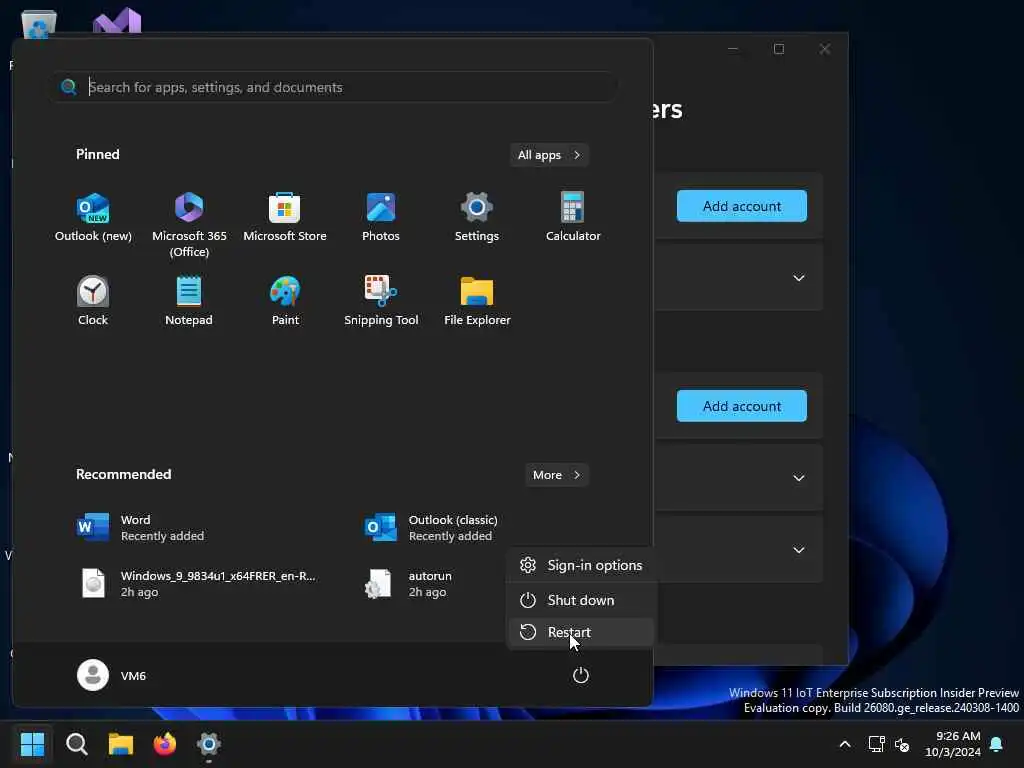Viewport: 1024px width, 768px height.
Task: Select Sign-in options from power menu
Action: (581, 566)
